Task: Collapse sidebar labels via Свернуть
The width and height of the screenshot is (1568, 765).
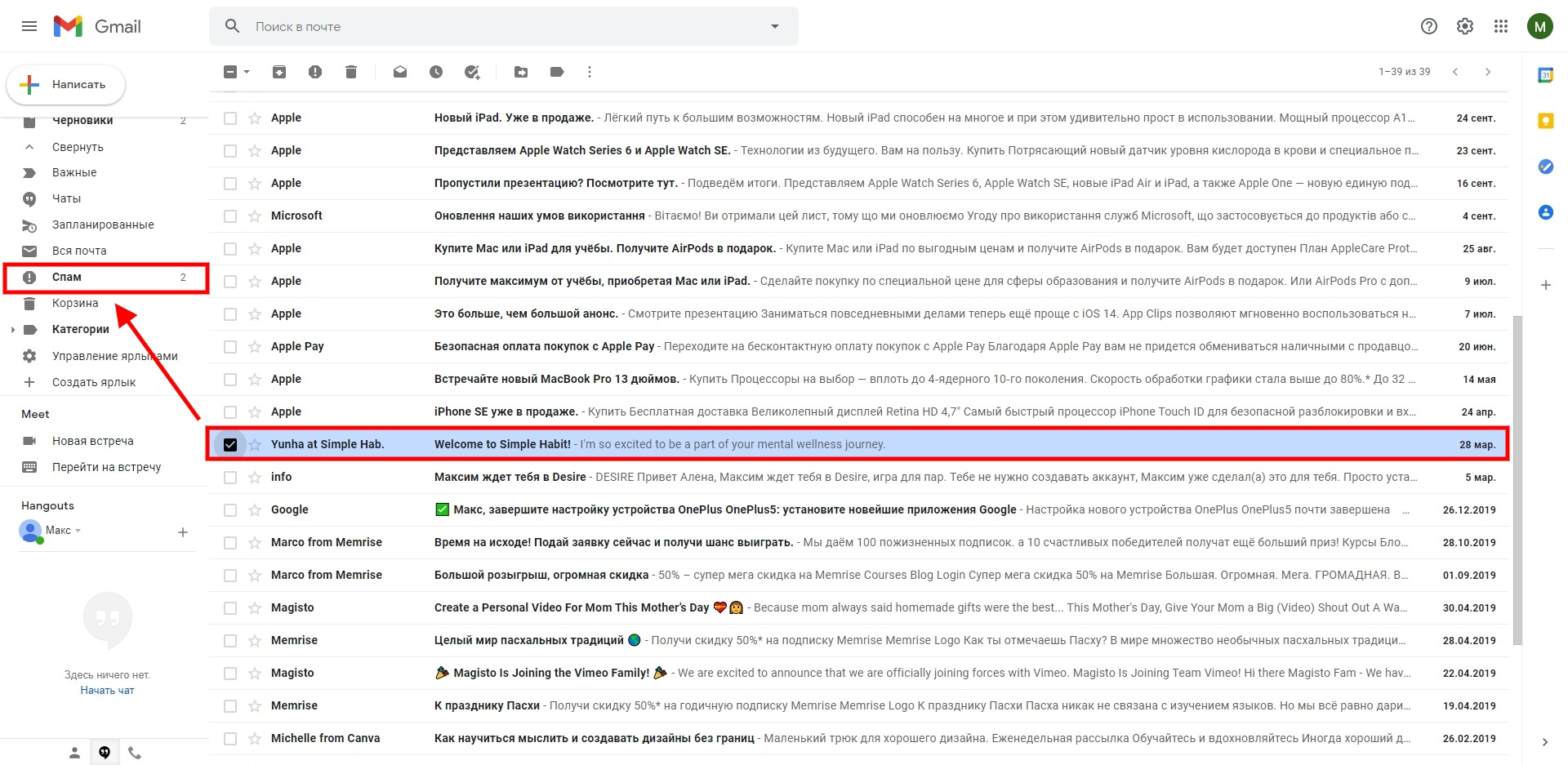Action: (78, 147)
